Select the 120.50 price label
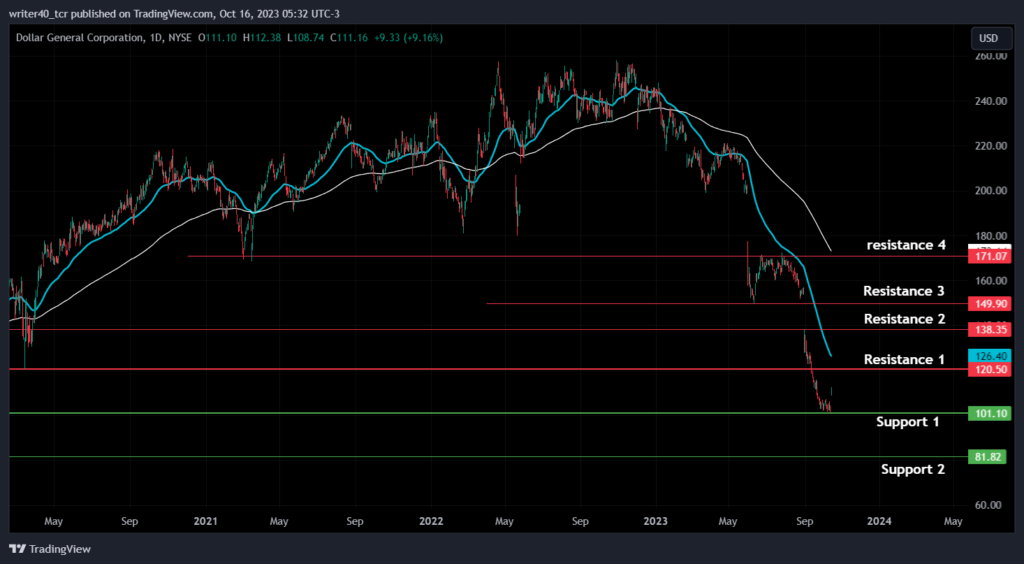This screenshot has height=564, width=1024. [x=990, y=369]
